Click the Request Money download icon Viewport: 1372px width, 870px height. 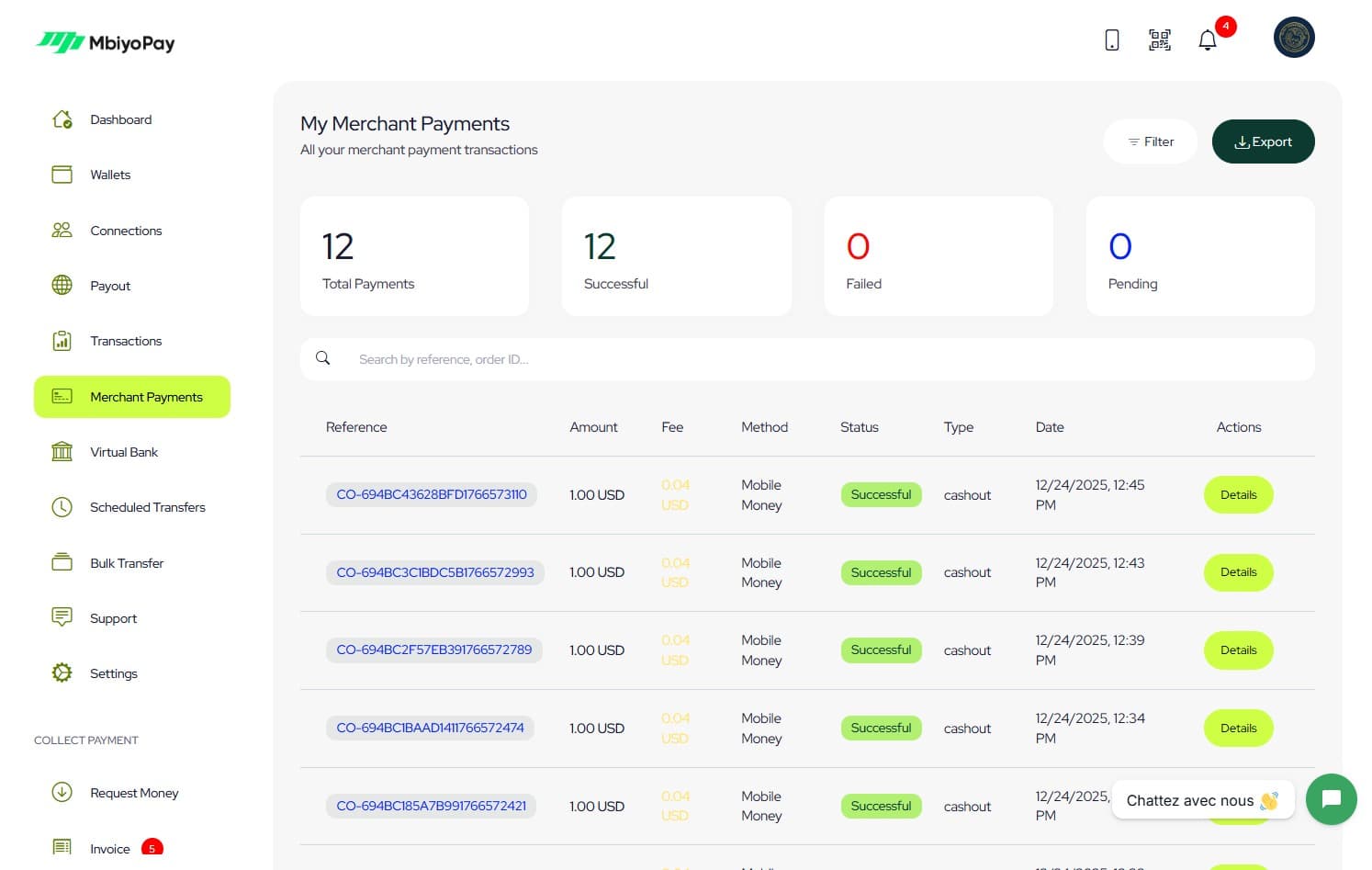(x=62, y=792)
